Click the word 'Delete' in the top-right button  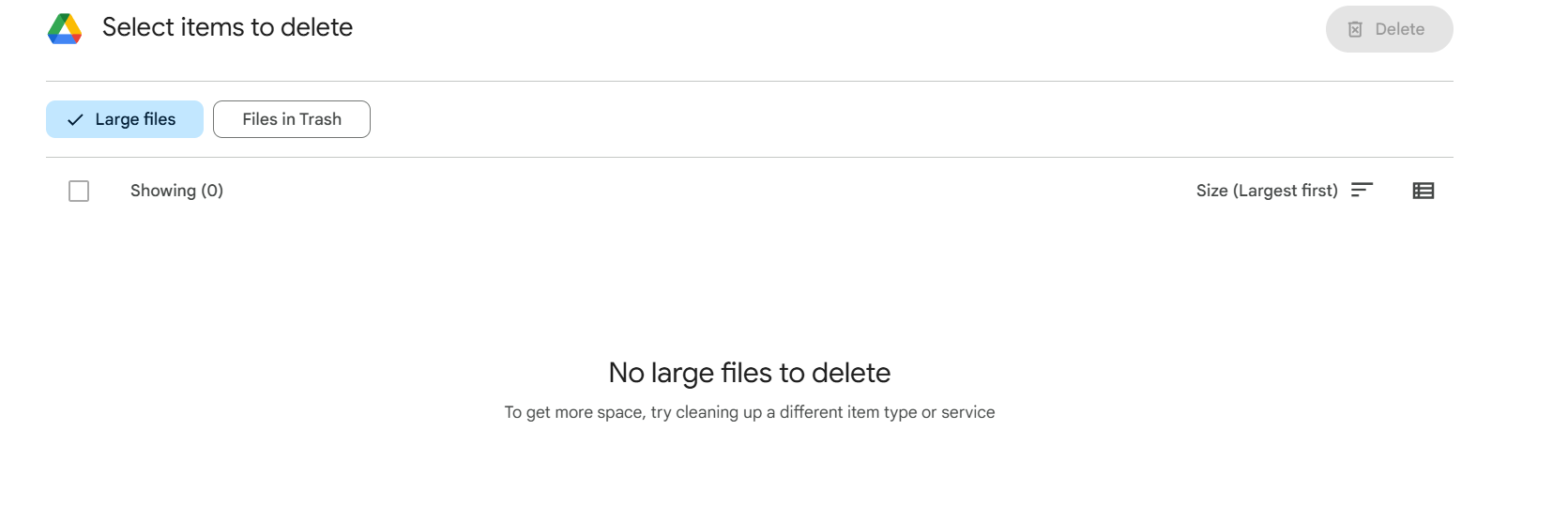[1399, 29]
